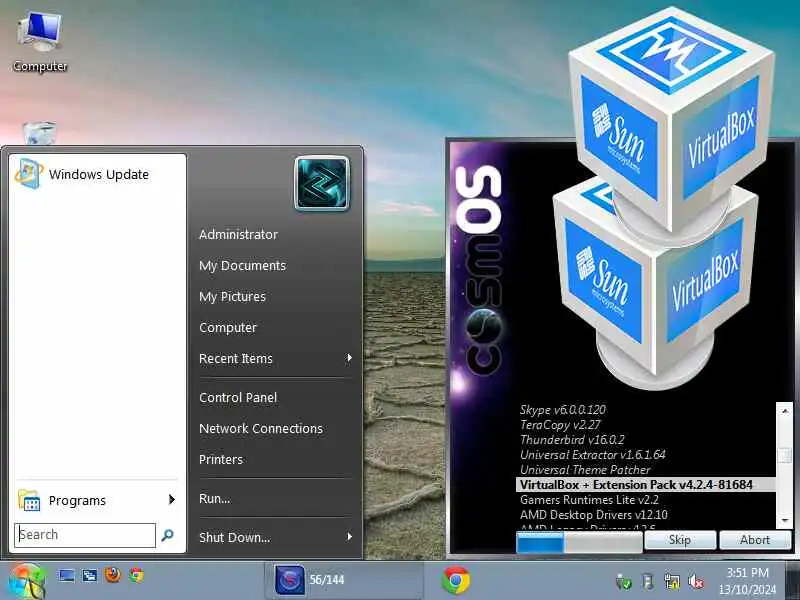
Task: Launch small Chrome icon in quick launch
Action: [x=136, y=576]
